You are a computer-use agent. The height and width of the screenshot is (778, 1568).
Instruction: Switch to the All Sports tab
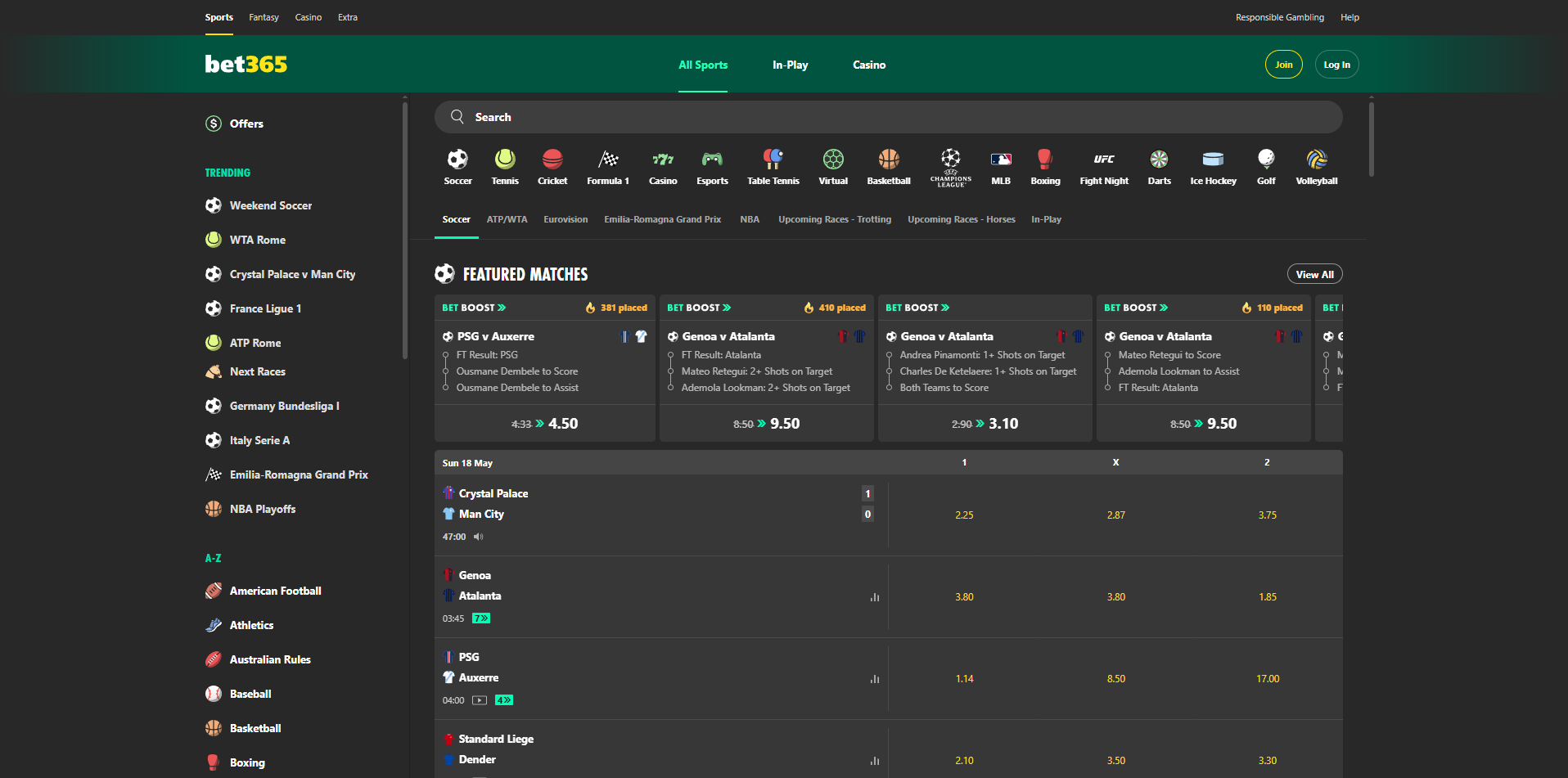tap(703, 65)
